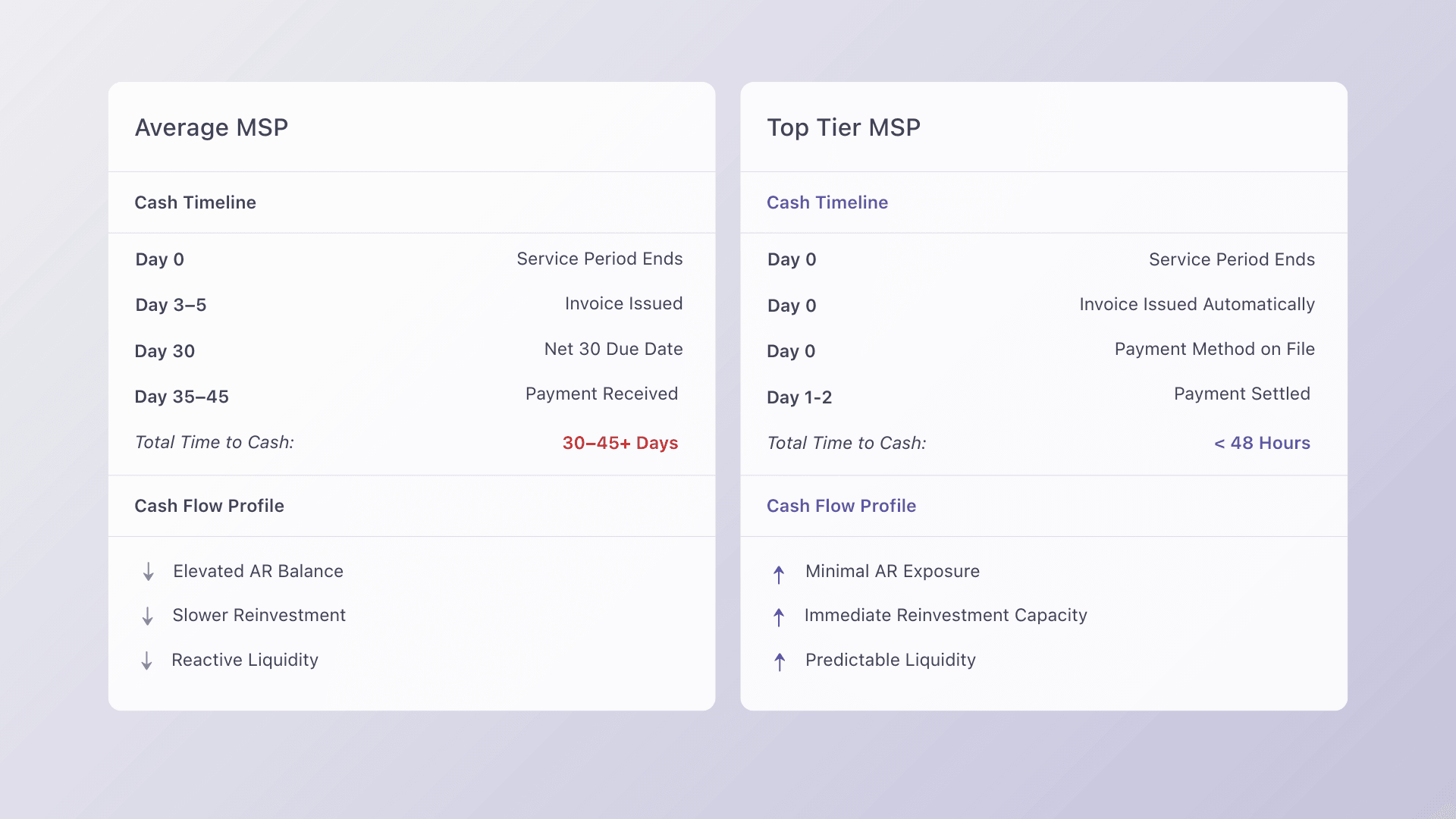The image size is (1456, 819).
Task: Click the Invoice Issued Automatically text
Action: (x=1197, y=304)
